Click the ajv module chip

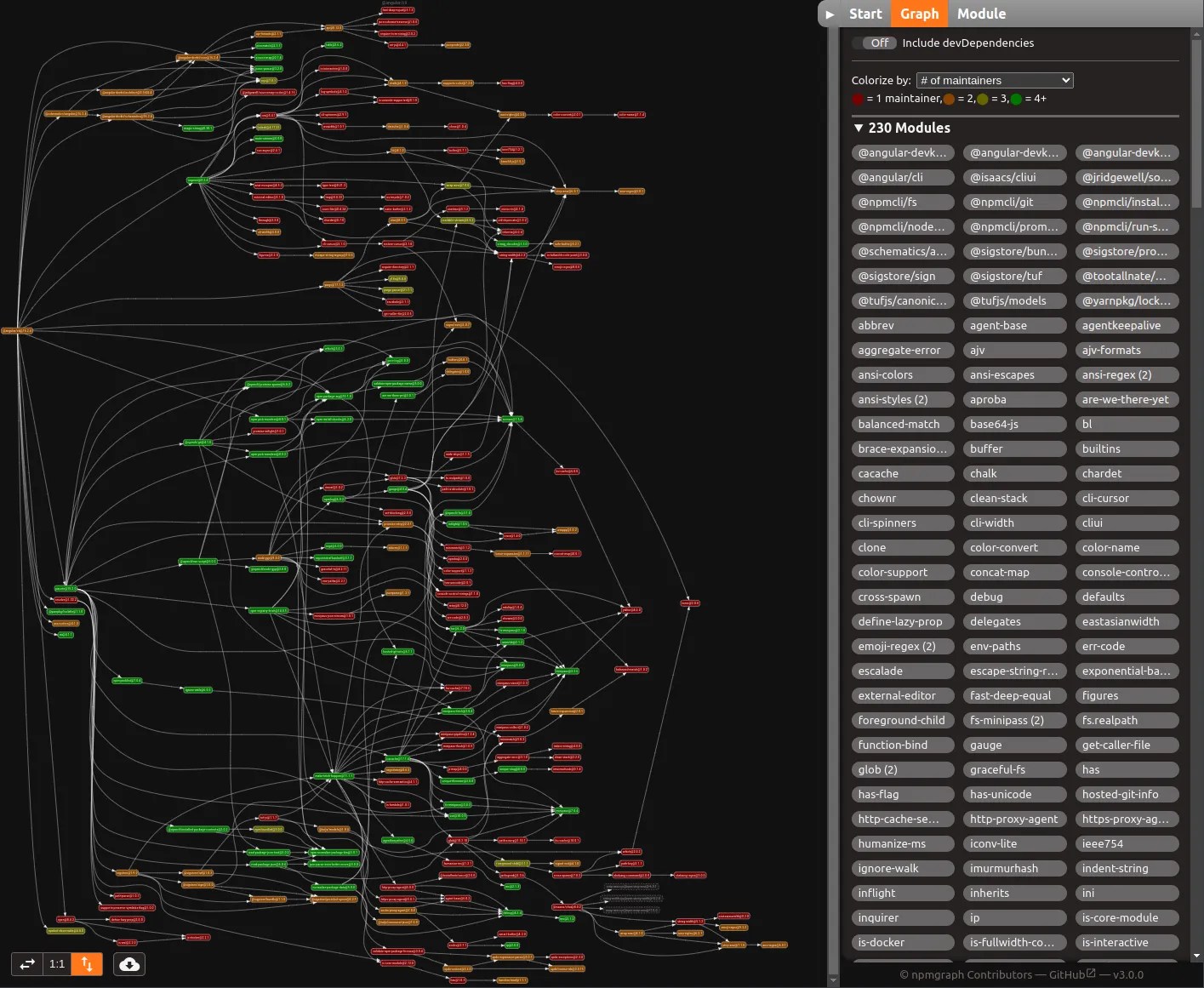point(1015,350)
